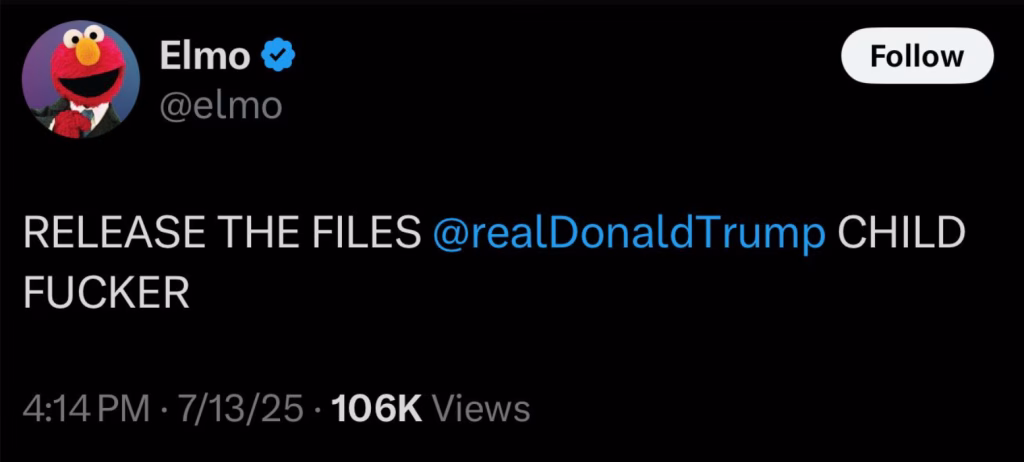Follow the Elmo account
This screenshot has width=1024, height=462.
918,56
